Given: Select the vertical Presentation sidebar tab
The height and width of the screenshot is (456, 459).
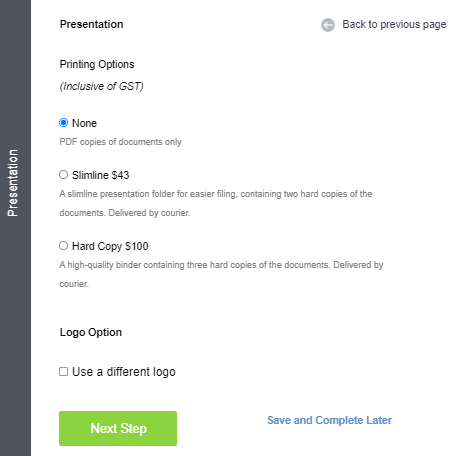Looking at the screenshot, I should (13, 183).
